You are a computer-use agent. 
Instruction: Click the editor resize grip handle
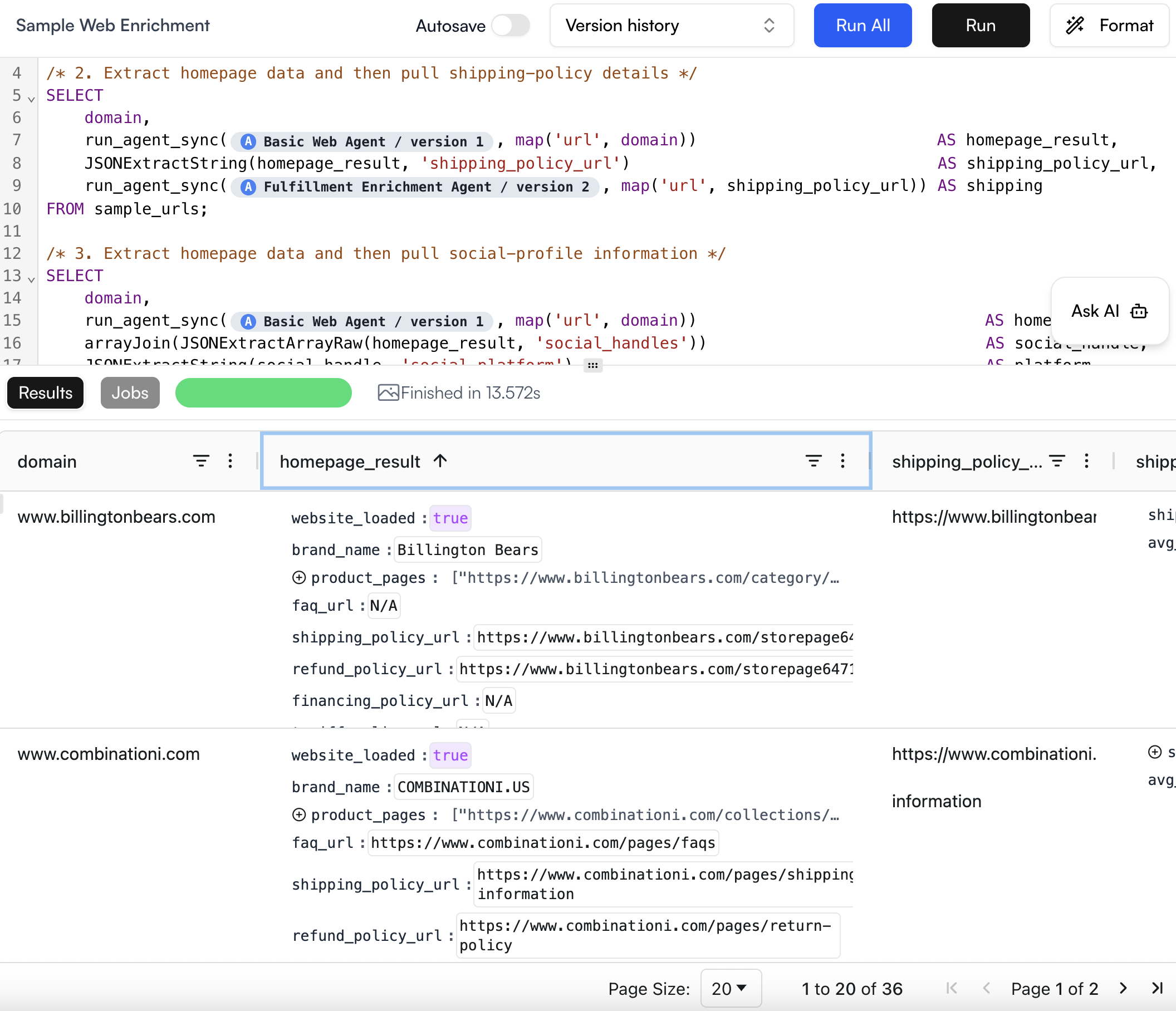point(592,365)
